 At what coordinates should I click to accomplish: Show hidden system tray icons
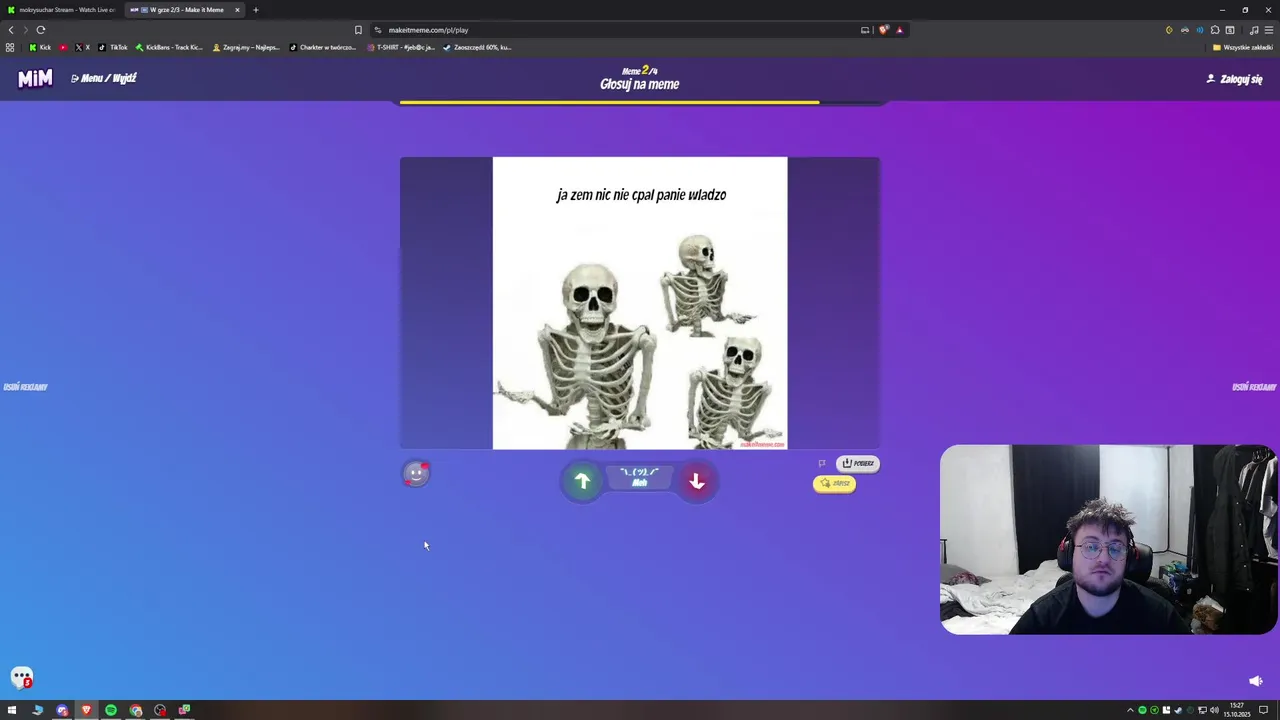pyautogui.click(x=1131, y=710)
